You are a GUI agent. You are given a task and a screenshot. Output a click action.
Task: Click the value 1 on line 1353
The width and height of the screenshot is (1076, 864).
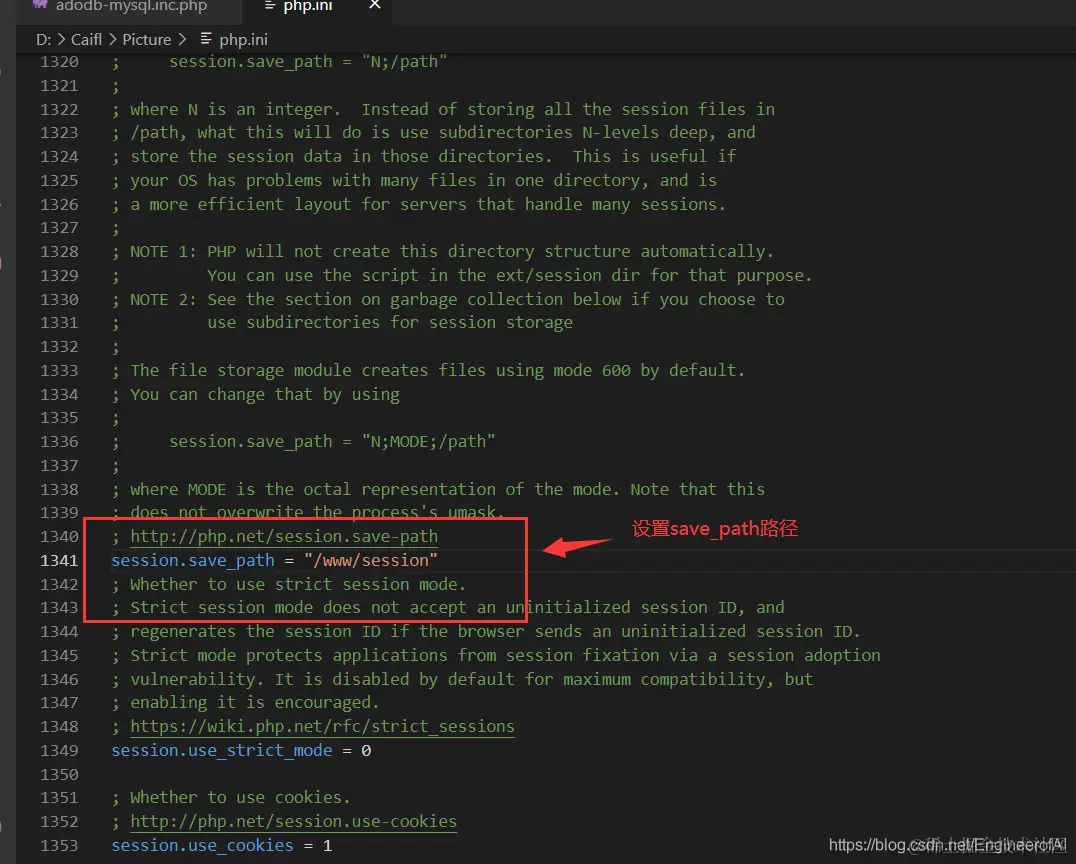pos(327,845)
